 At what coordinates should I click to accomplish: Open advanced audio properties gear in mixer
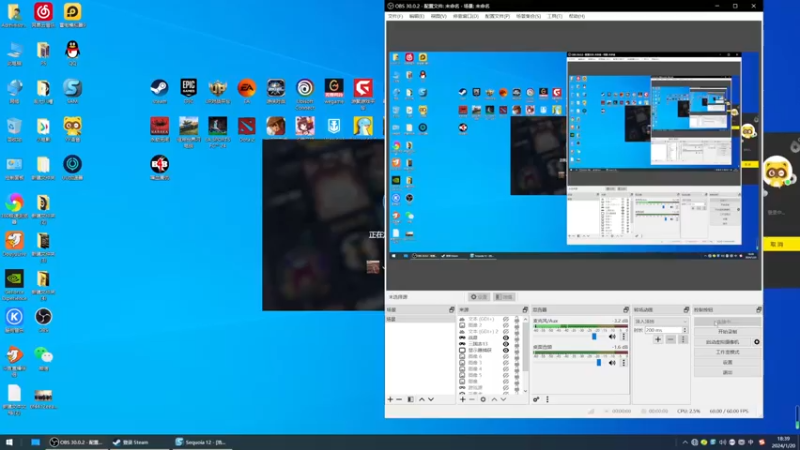point(537,399)
